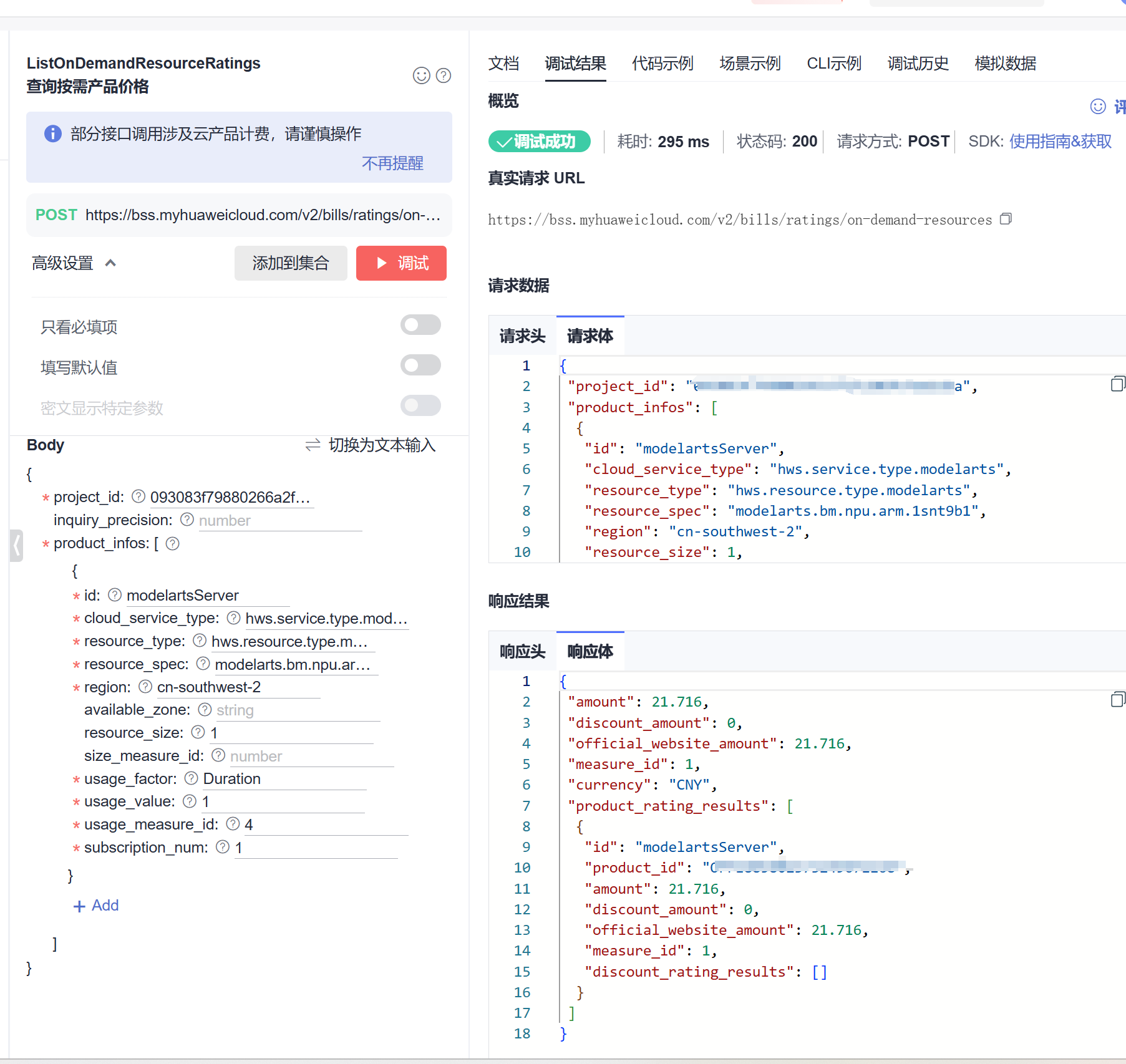Click the help question icon beside API title

444,75
